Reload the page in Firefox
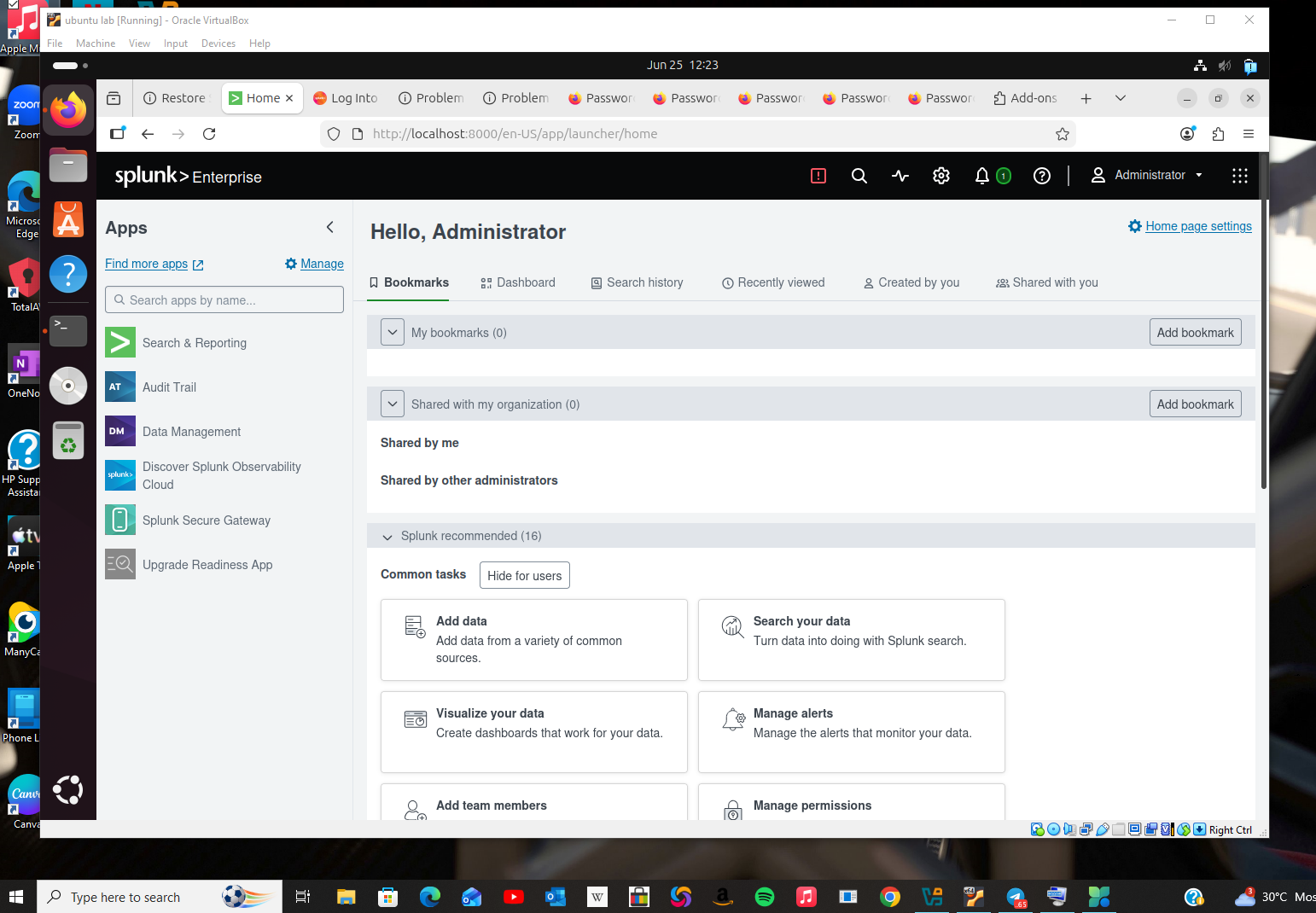This screenshot has width=1316, height=913. [x=209, y=134]
